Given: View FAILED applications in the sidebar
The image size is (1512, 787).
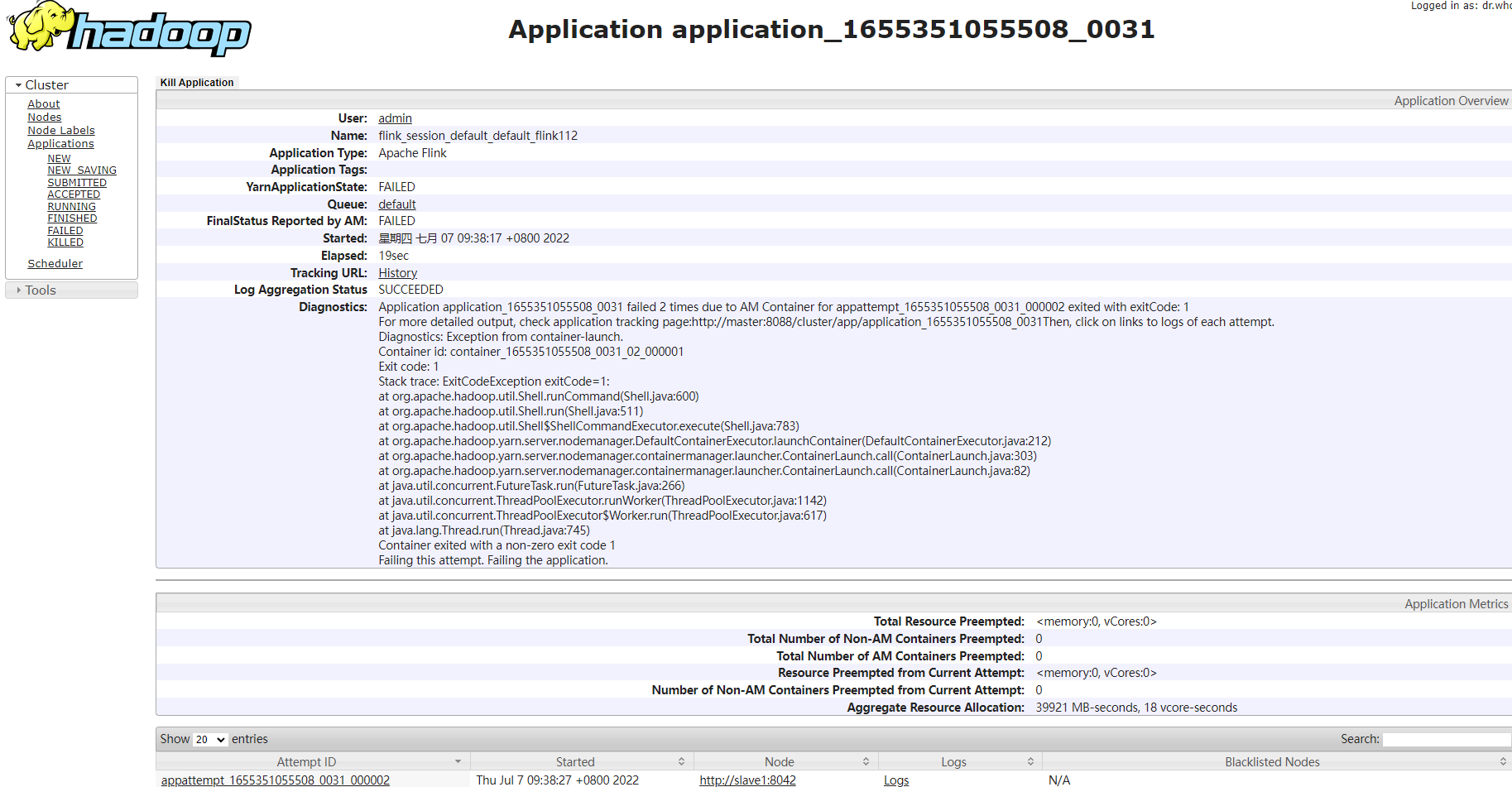Looking at the screenshot, I should click(65, 230).
